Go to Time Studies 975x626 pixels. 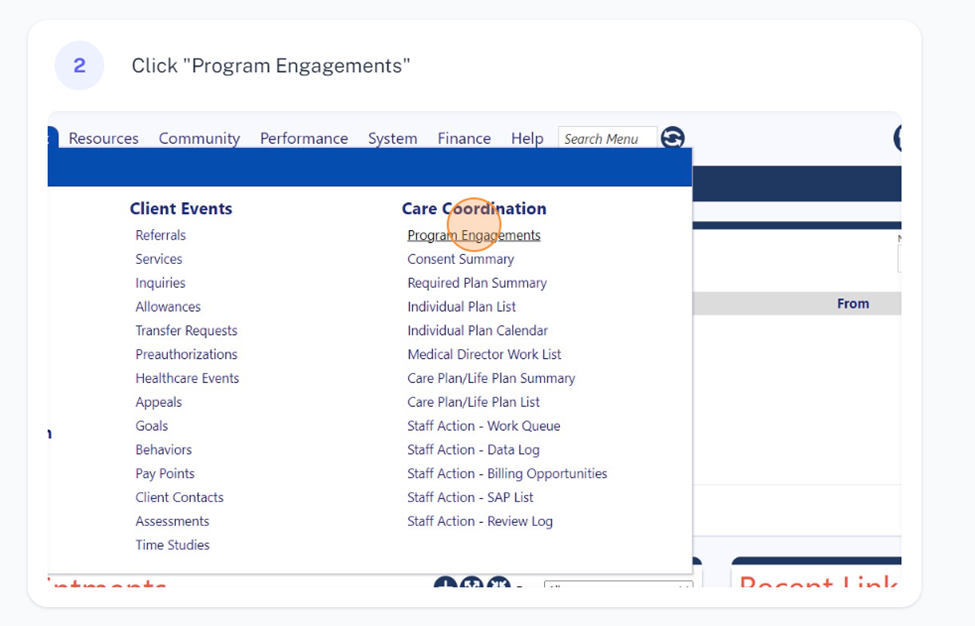tap(172, 545)
